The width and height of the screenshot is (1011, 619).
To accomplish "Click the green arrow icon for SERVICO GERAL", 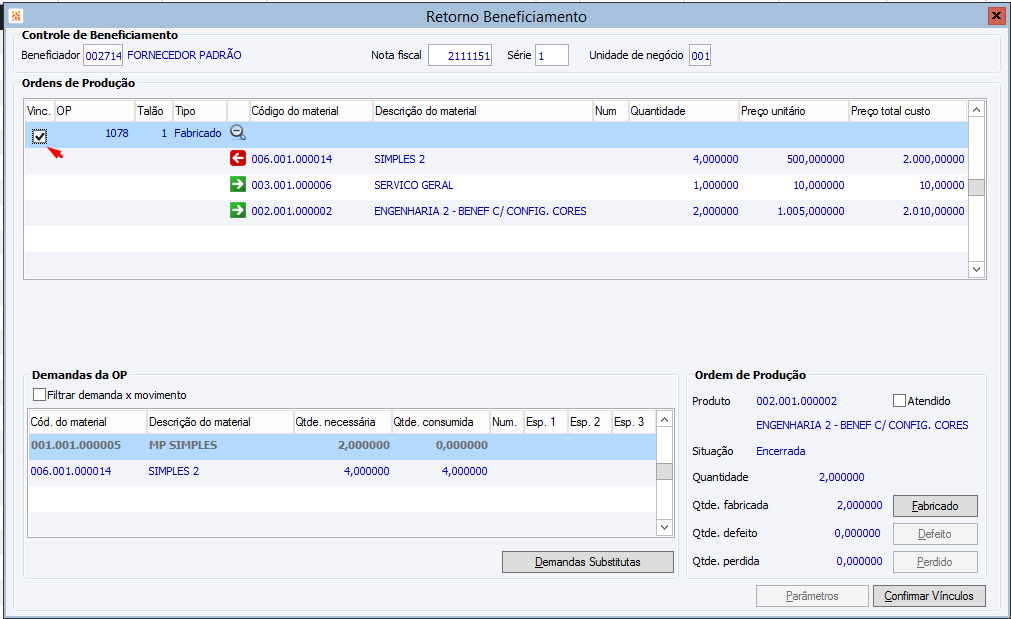I will click(238, 185).
